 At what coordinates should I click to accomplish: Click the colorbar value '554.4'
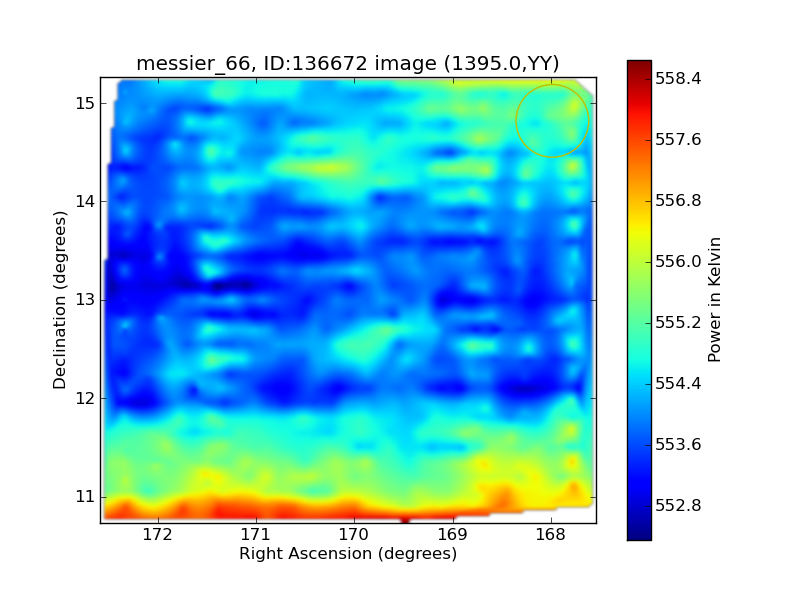[678, 383]
